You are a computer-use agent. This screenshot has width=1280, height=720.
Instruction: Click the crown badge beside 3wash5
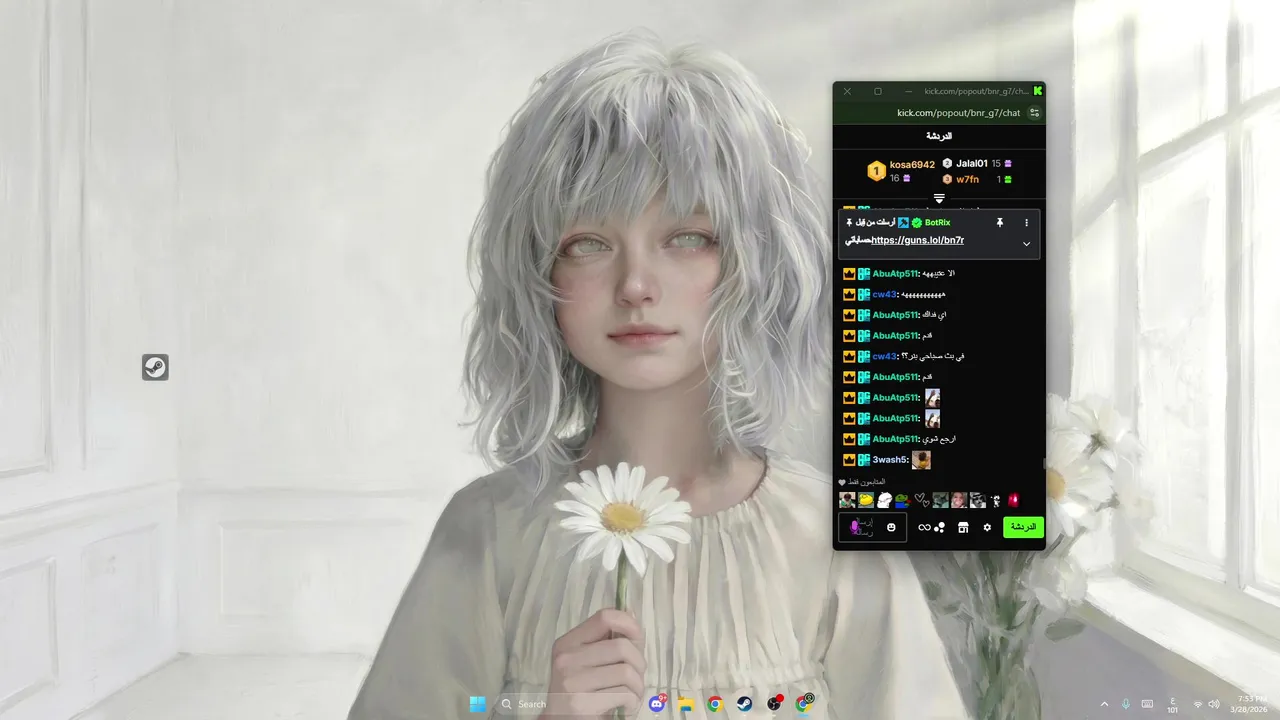pyautogui.click(x=849, y=460)
